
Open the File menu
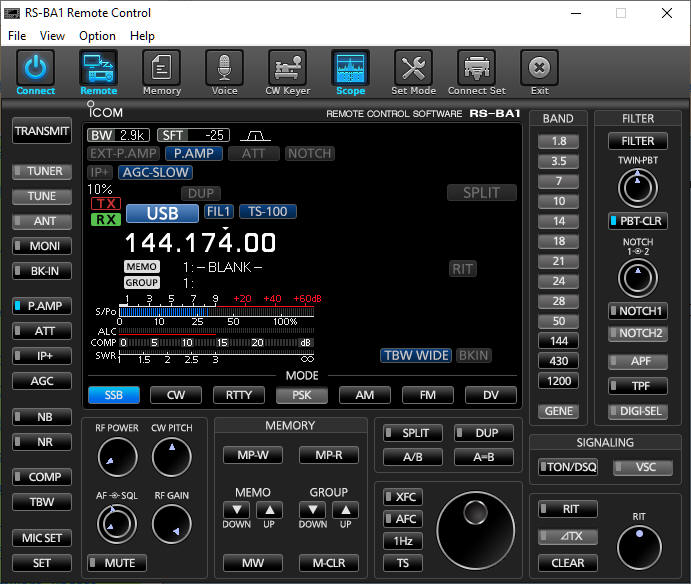pos(17,36)
